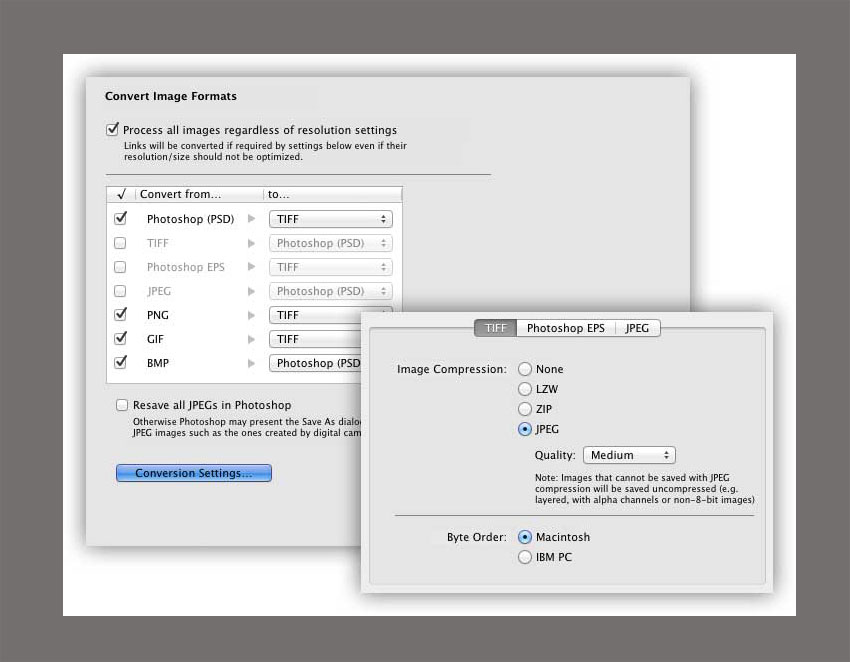Switch to the TIFF settings tab
Viewport: 850px width, 662px height.
click(x=495, y=328)
